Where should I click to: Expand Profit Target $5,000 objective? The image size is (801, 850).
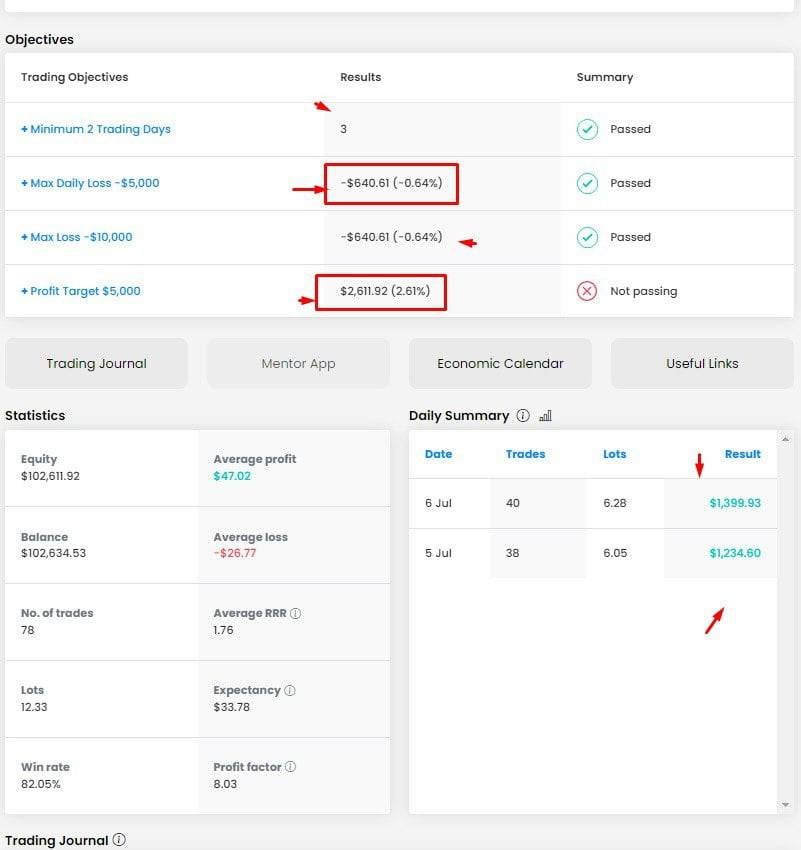(81, 291)
